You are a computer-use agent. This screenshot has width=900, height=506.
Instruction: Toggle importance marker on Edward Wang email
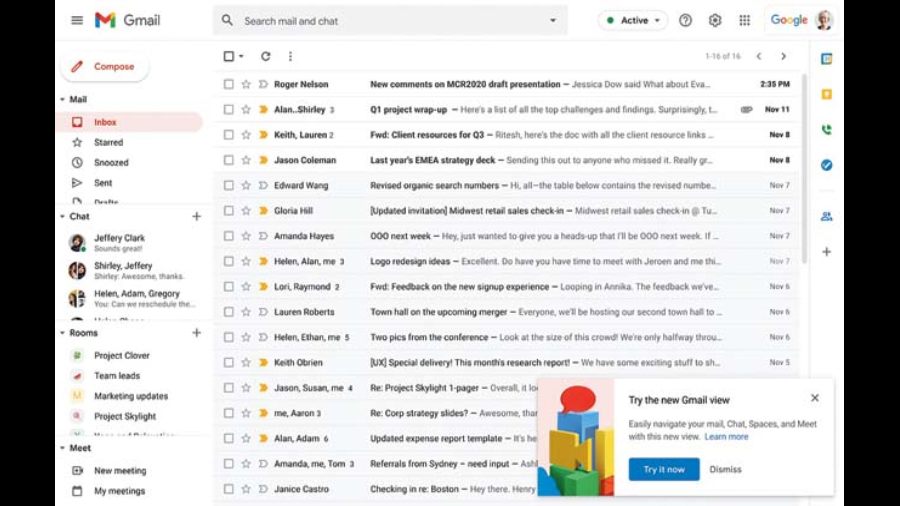(x=263, y=185)
